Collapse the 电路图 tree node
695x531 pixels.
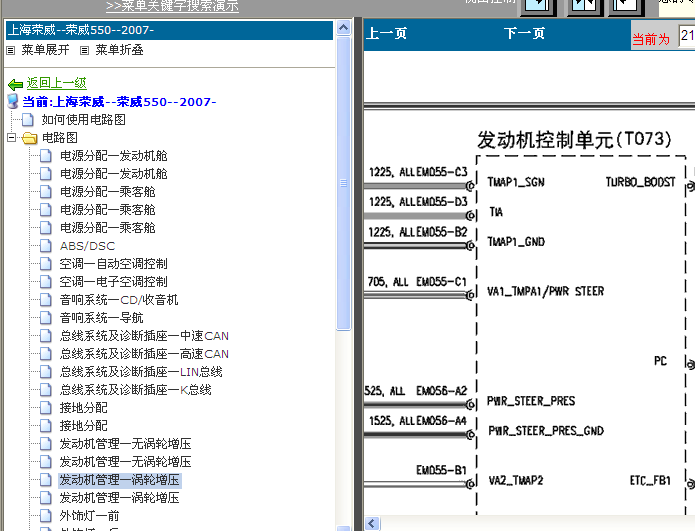tap(12, 137)
